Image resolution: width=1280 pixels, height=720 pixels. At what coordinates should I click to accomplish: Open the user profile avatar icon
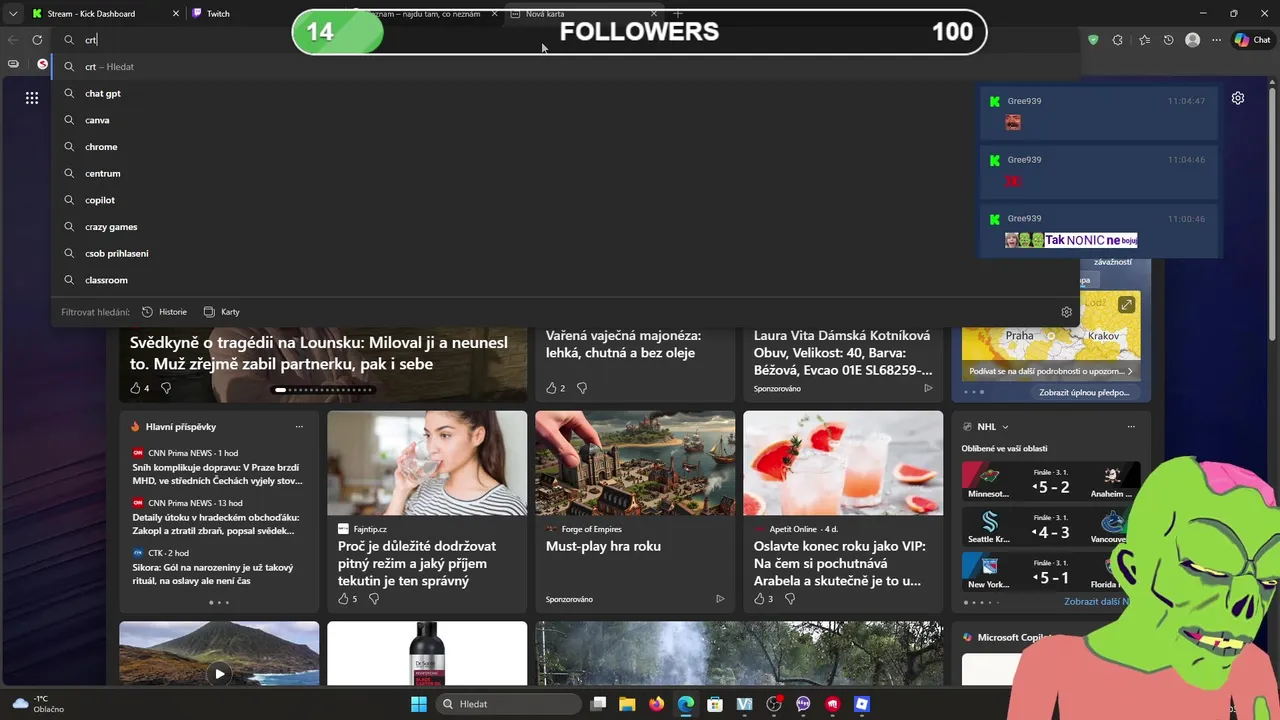click(1192, 40)
